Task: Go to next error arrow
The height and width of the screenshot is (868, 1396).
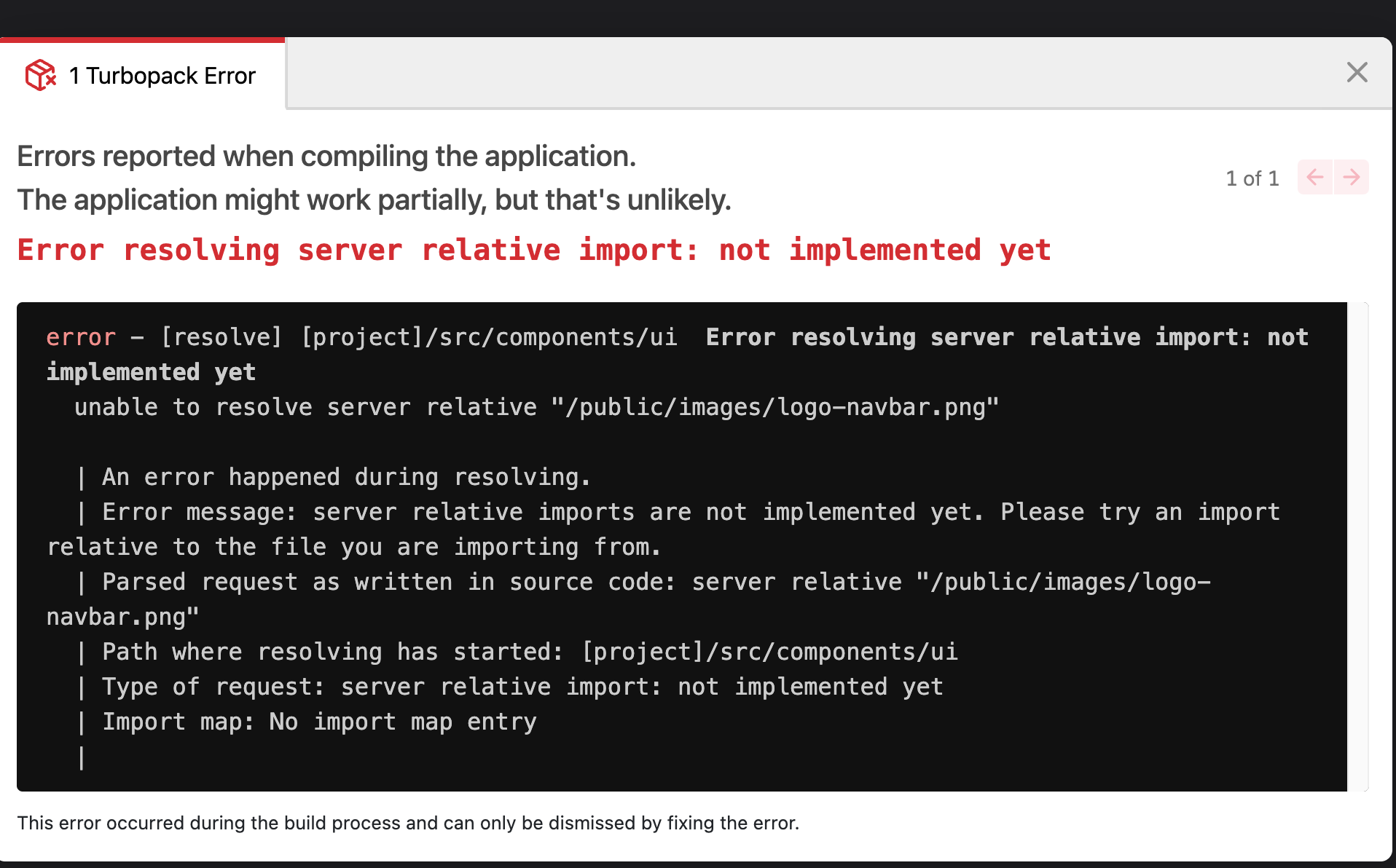Action: [x=1352, y=177]
